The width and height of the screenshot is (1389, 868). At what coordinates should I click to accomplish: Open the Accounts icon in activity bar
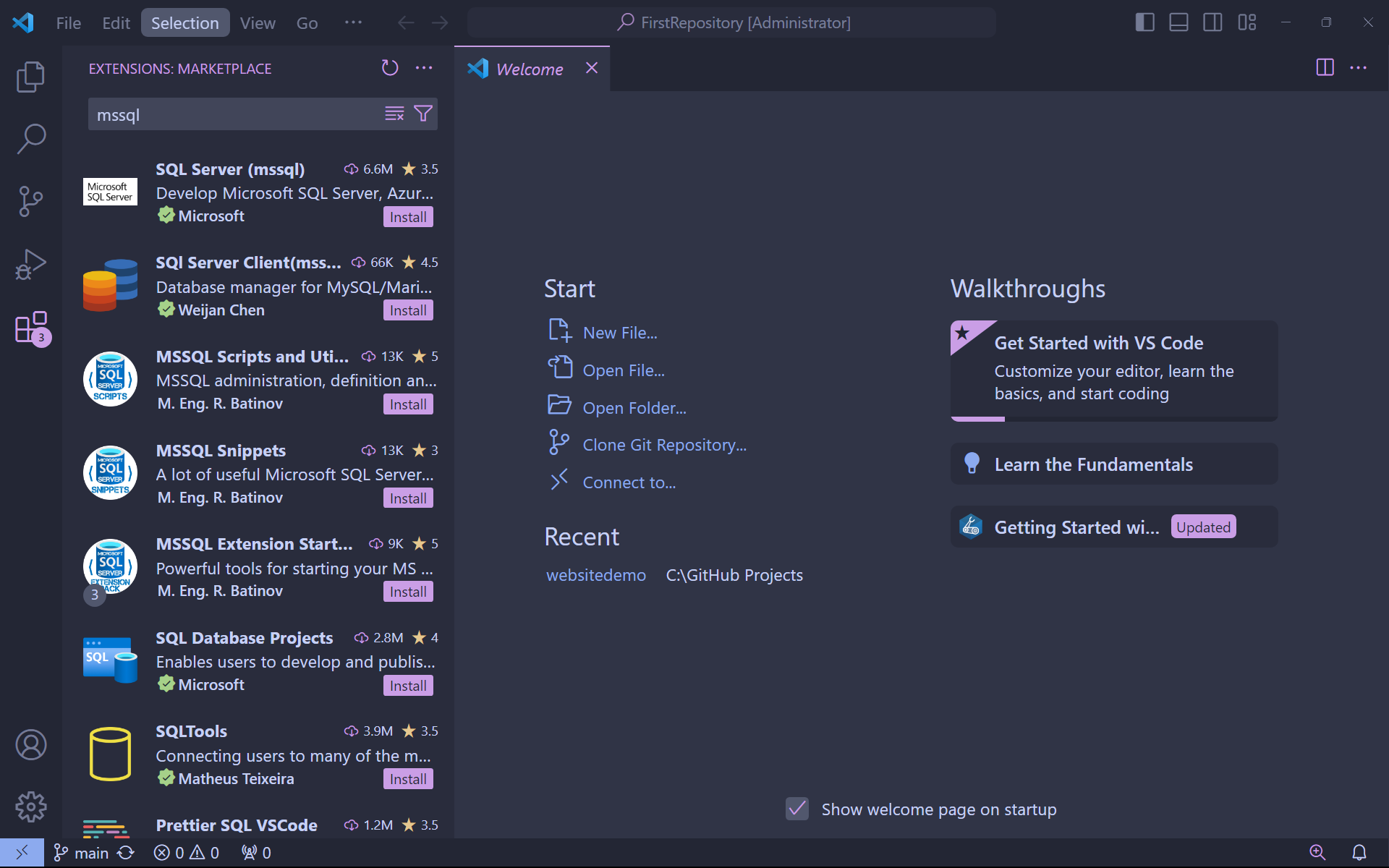coord(30,744)
